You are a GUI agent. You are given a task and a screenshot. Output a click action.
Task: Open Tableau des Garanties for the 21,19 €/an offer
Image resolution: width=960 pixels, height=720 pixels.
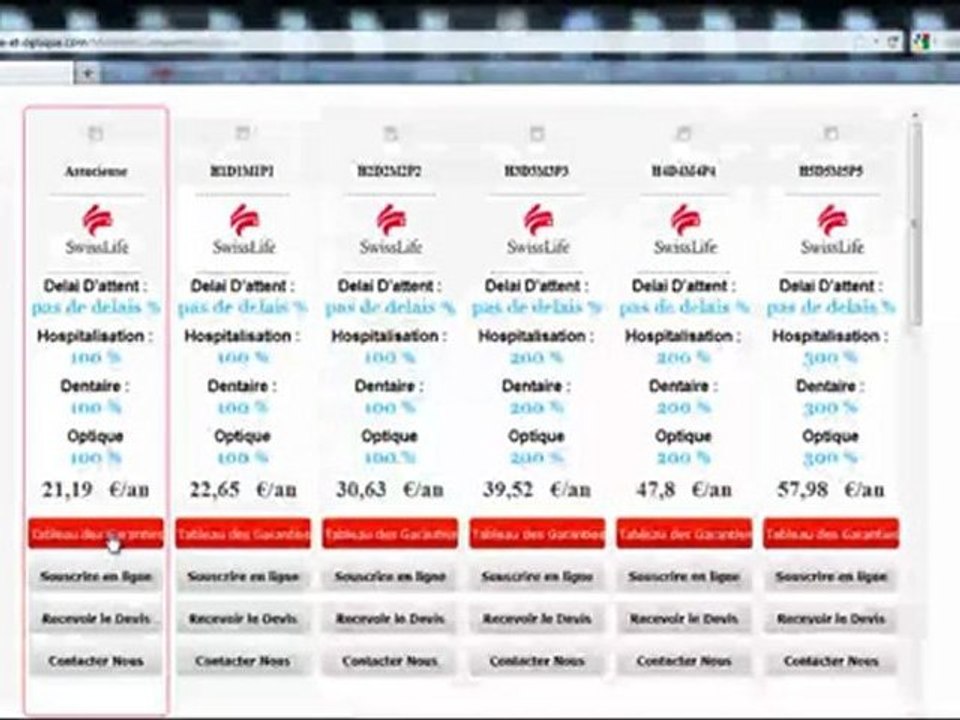click(x=96, y=533)
